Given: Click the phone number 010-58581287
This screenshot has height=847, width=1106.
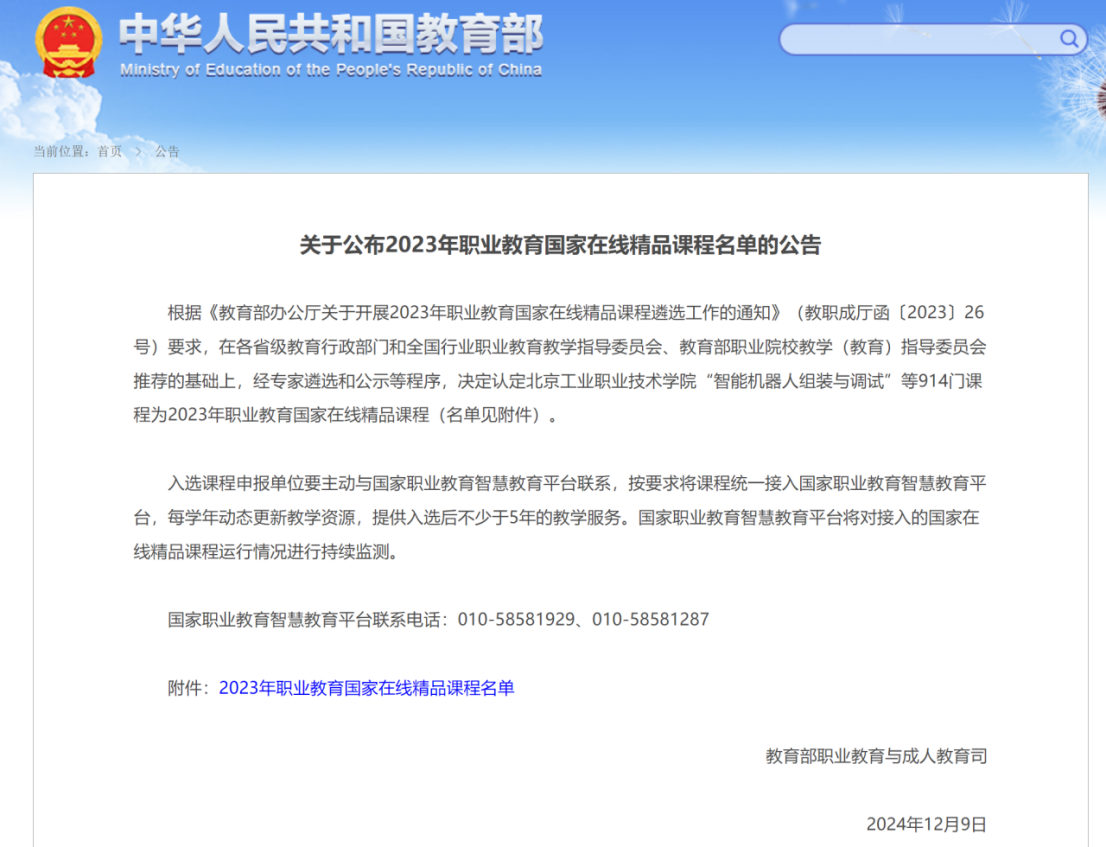Looking at the screenshot, I should (651, 619).
